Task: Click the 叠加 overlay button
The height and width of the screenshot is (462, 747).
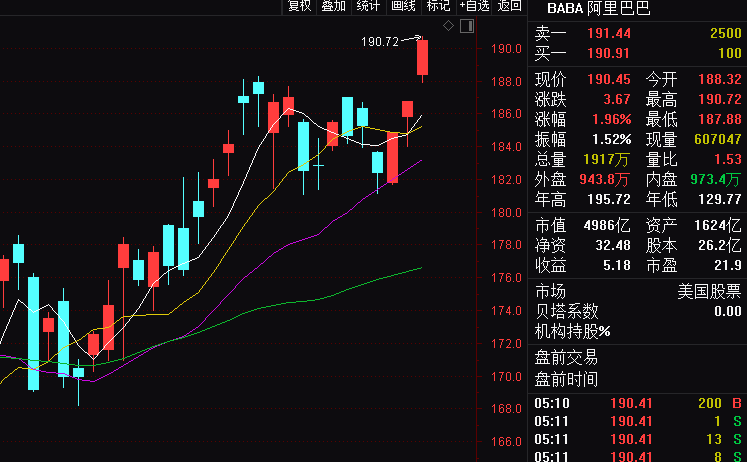Action: point(333,6)
